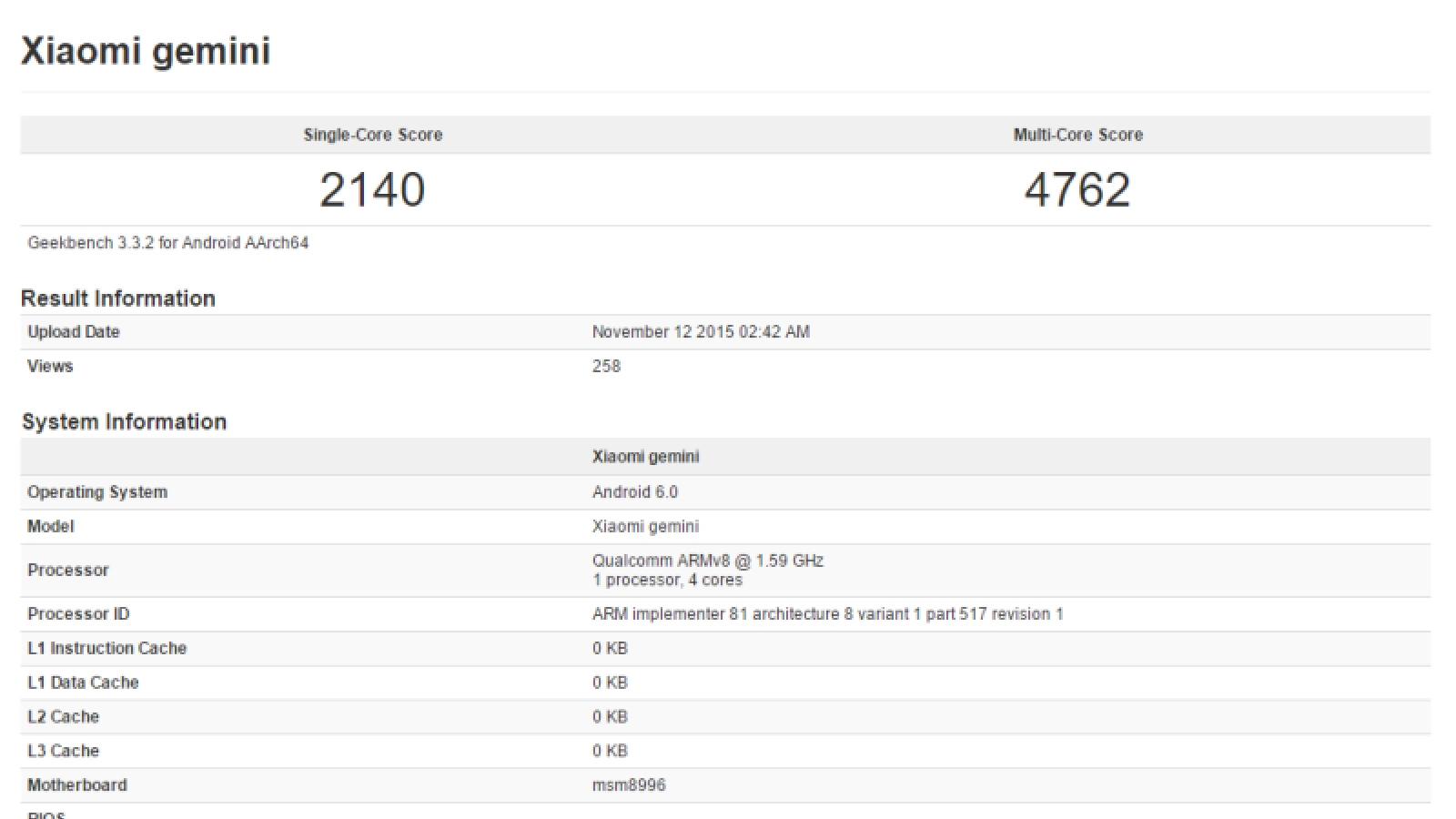Click the 'Operating System' label
Viewport: 1456px width, 819px height.
pos(97,492)
